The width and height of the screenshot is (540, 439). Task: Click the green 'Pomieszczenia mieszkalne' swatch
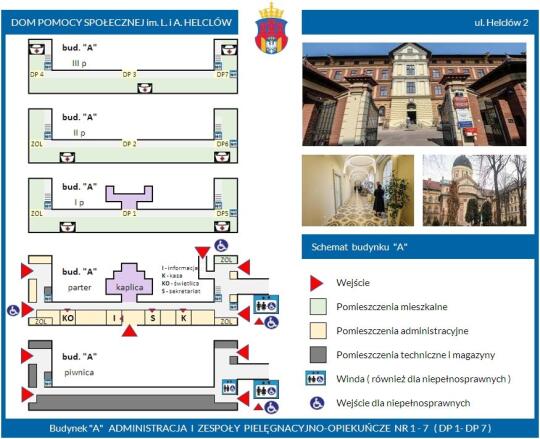click(x=318, y=307)
